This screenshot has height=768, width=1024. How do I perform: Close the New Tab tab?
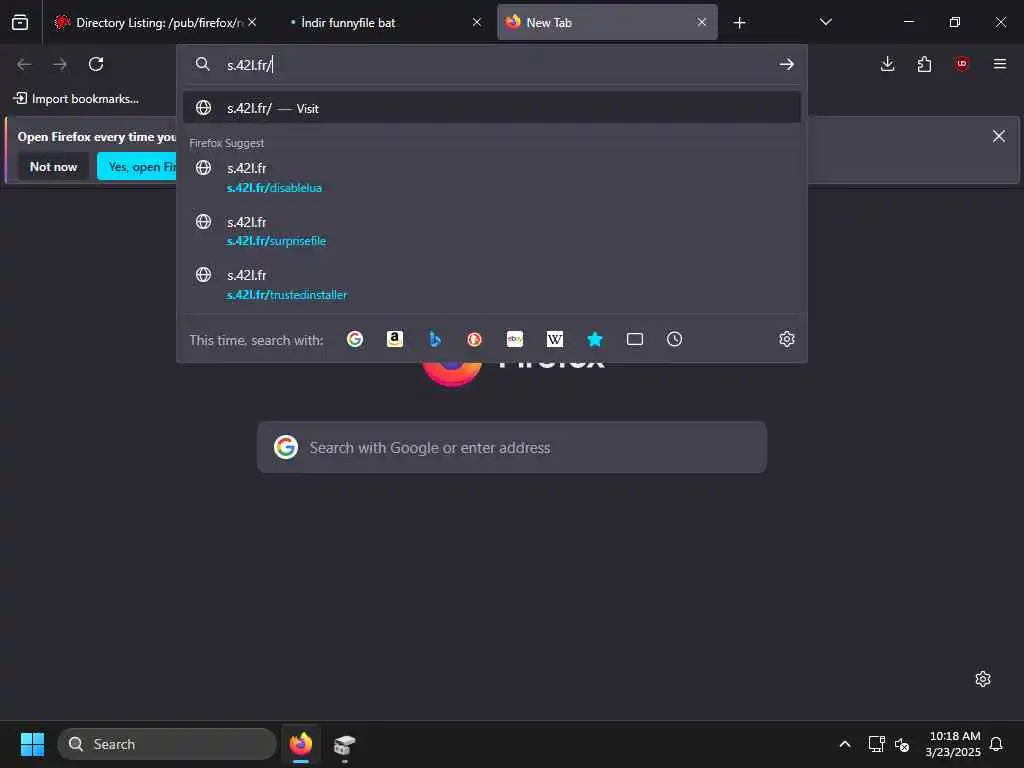pos(701,23)
